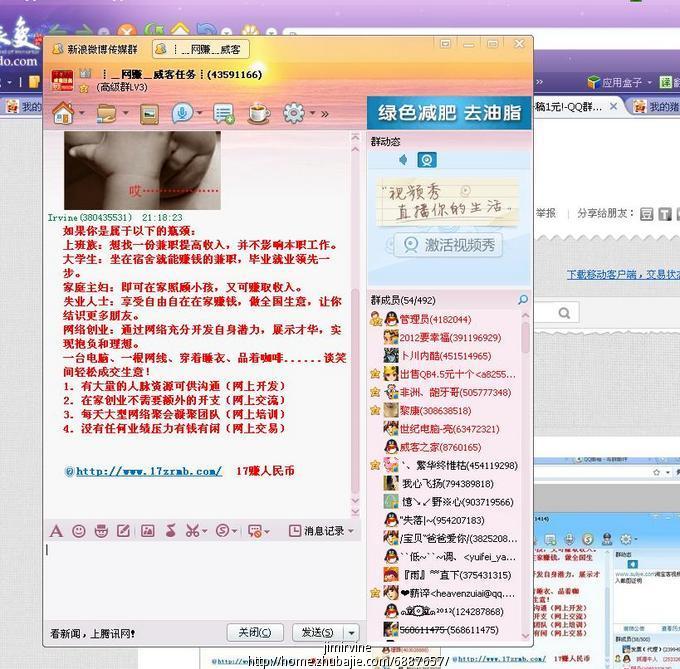Click 举报 in the browser page
Viewport: 680px width, 669px height.
(x=546, y=213)
